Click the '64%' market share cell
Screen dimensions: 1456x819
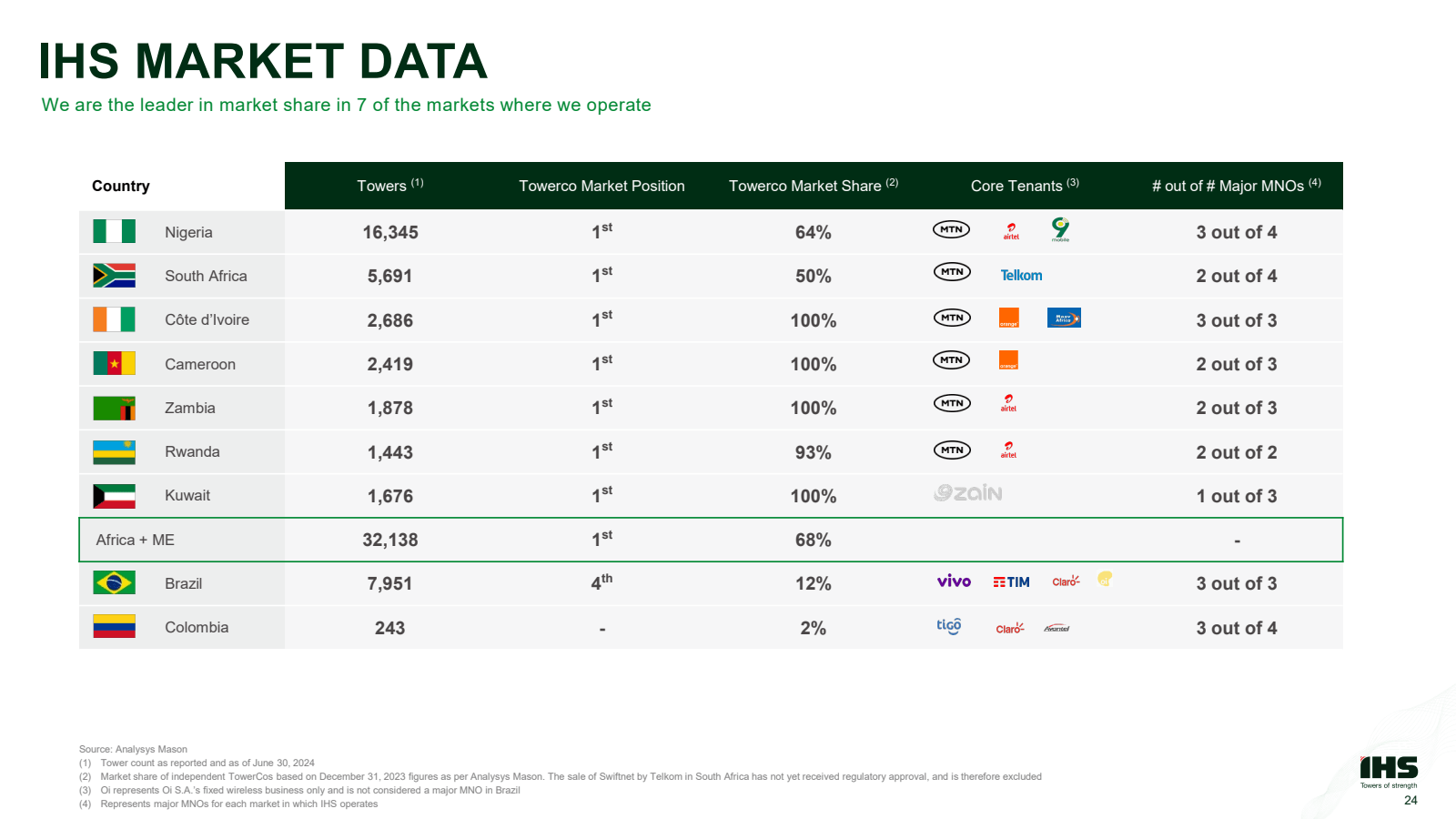coord(814,232)
